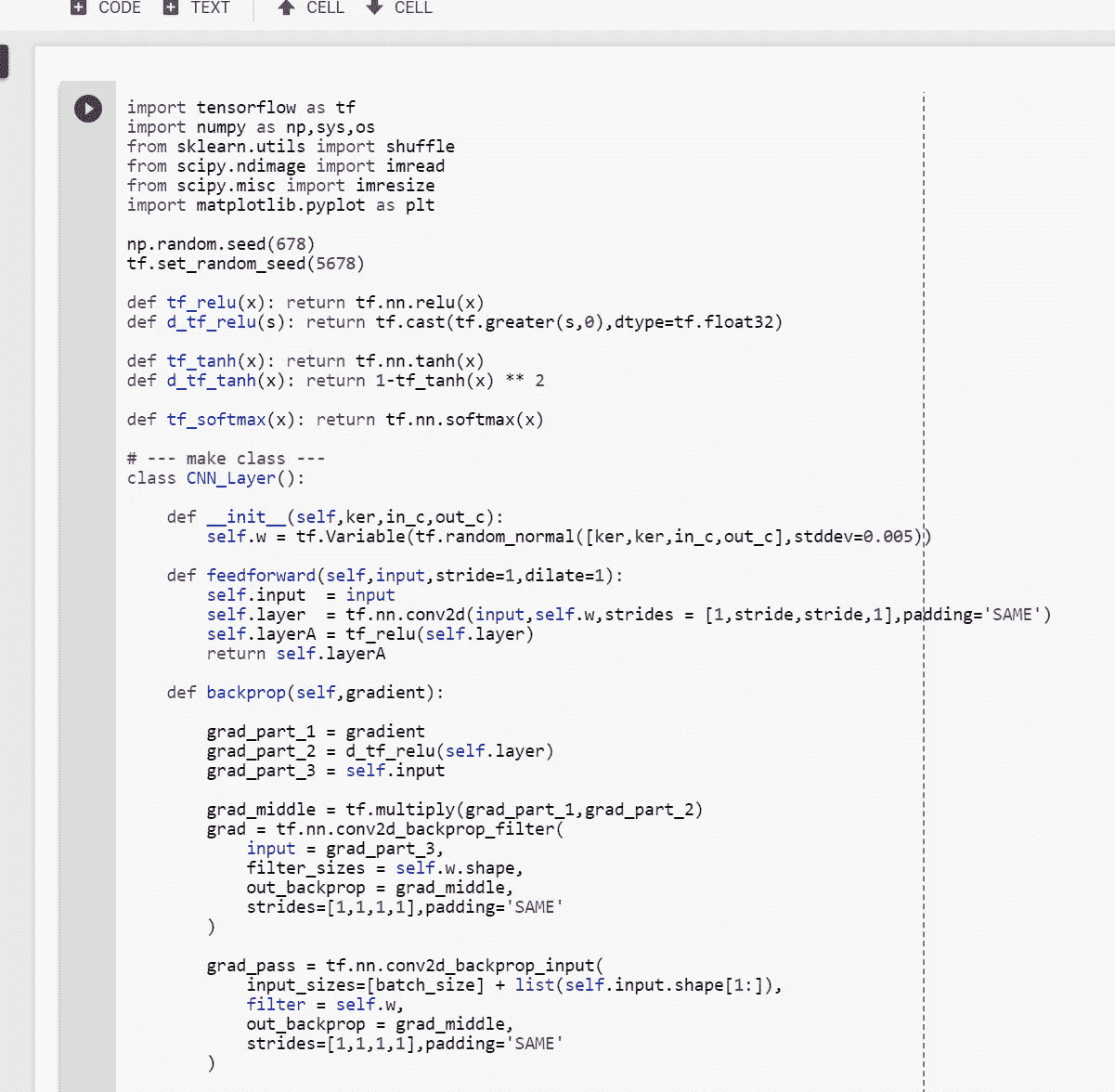Click 'import matplotlib.pyplot as plt' line
Viewport: 1115px width, 1092px height.
pos(281,205)
